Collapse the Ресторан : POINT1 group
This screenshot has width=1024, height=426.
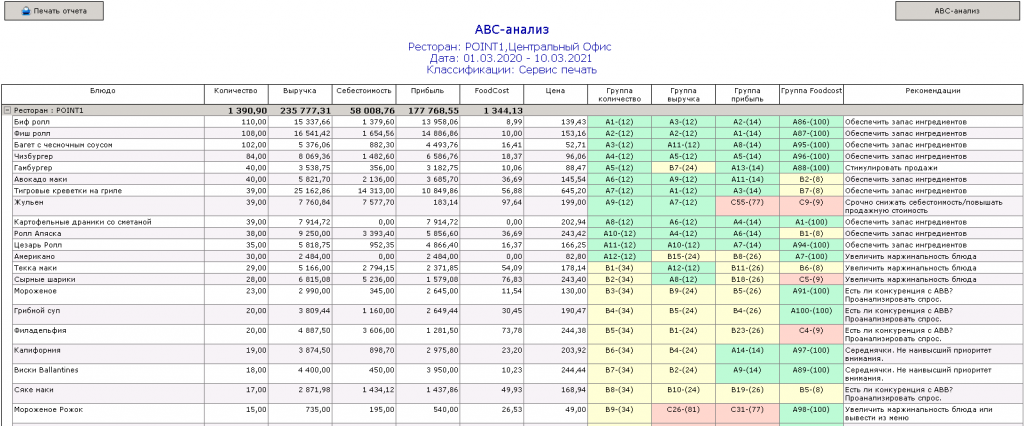coord(7,110)
